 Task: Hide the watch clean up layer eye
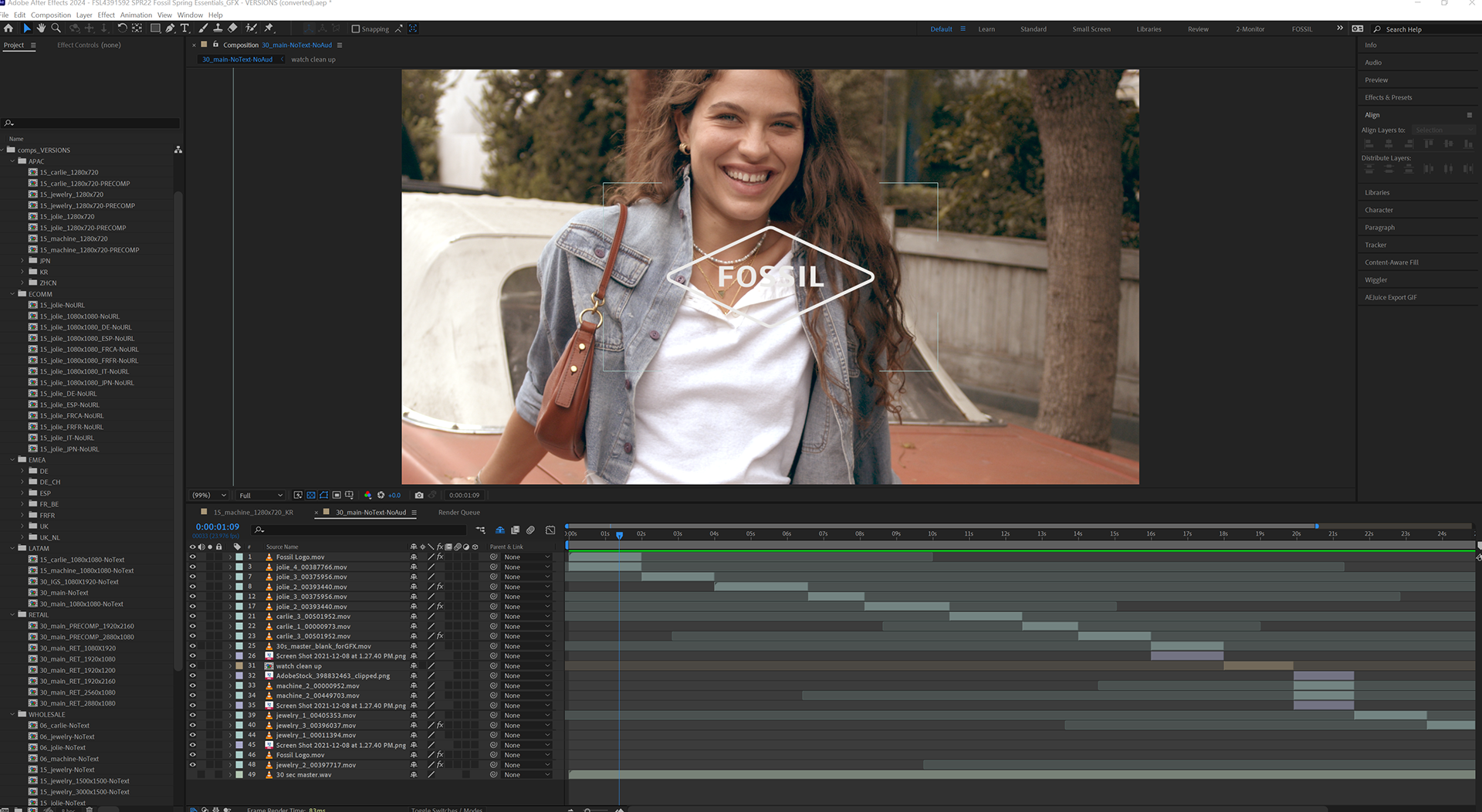point(193,665)
